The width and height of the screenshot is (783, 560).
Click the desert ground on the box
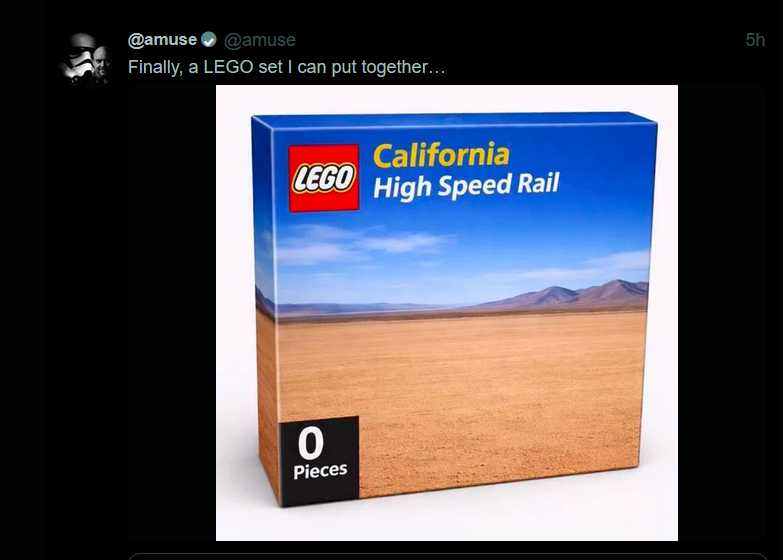click(x=470, y=390)
